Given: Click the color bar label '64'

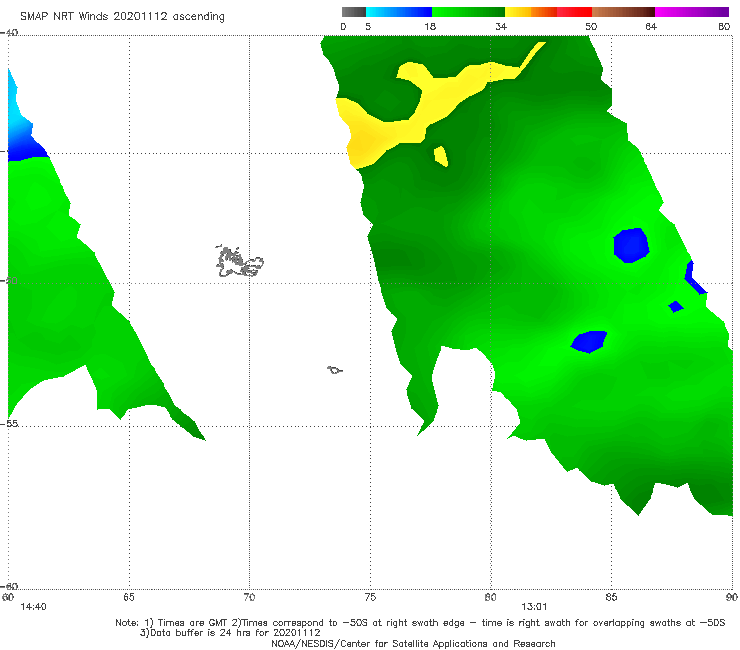Looking at the screenshot, I should (x=651, y=26).
